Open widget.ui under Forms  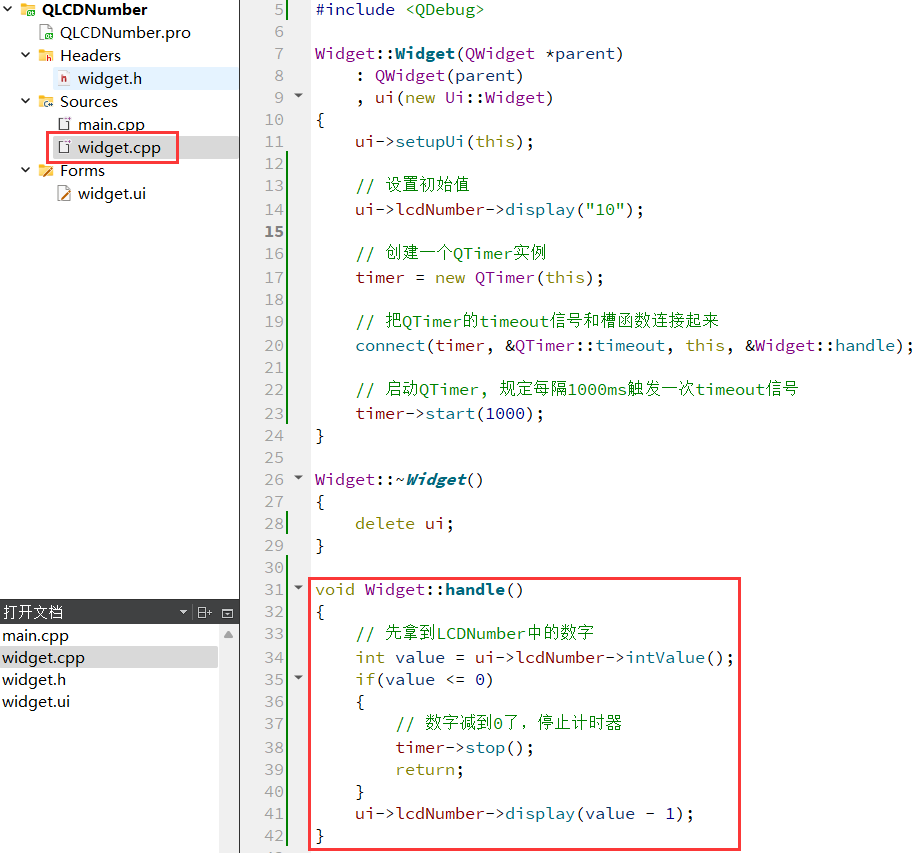pyautogui.click(x=112, y=193)
